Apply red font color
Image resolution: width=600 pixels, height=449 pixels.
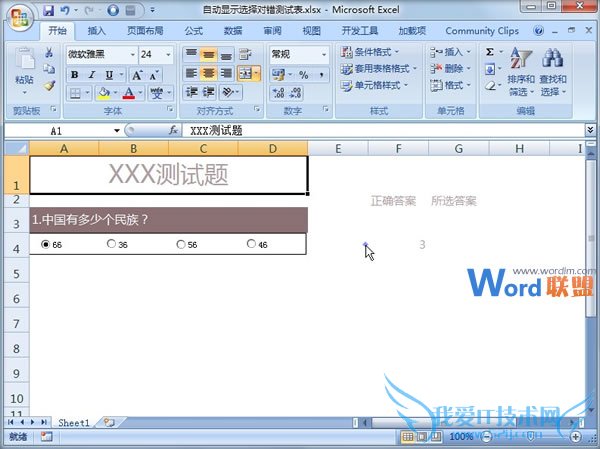click(129, 93)
